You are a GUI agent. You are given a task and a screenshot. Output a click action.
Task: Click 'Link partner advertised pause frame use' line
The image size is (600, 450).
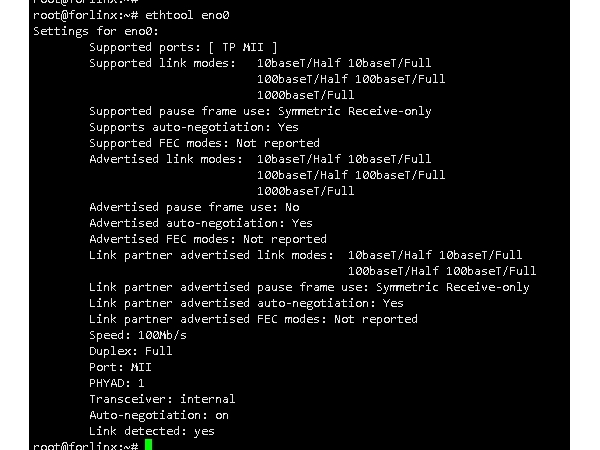[x=309, y=287]
